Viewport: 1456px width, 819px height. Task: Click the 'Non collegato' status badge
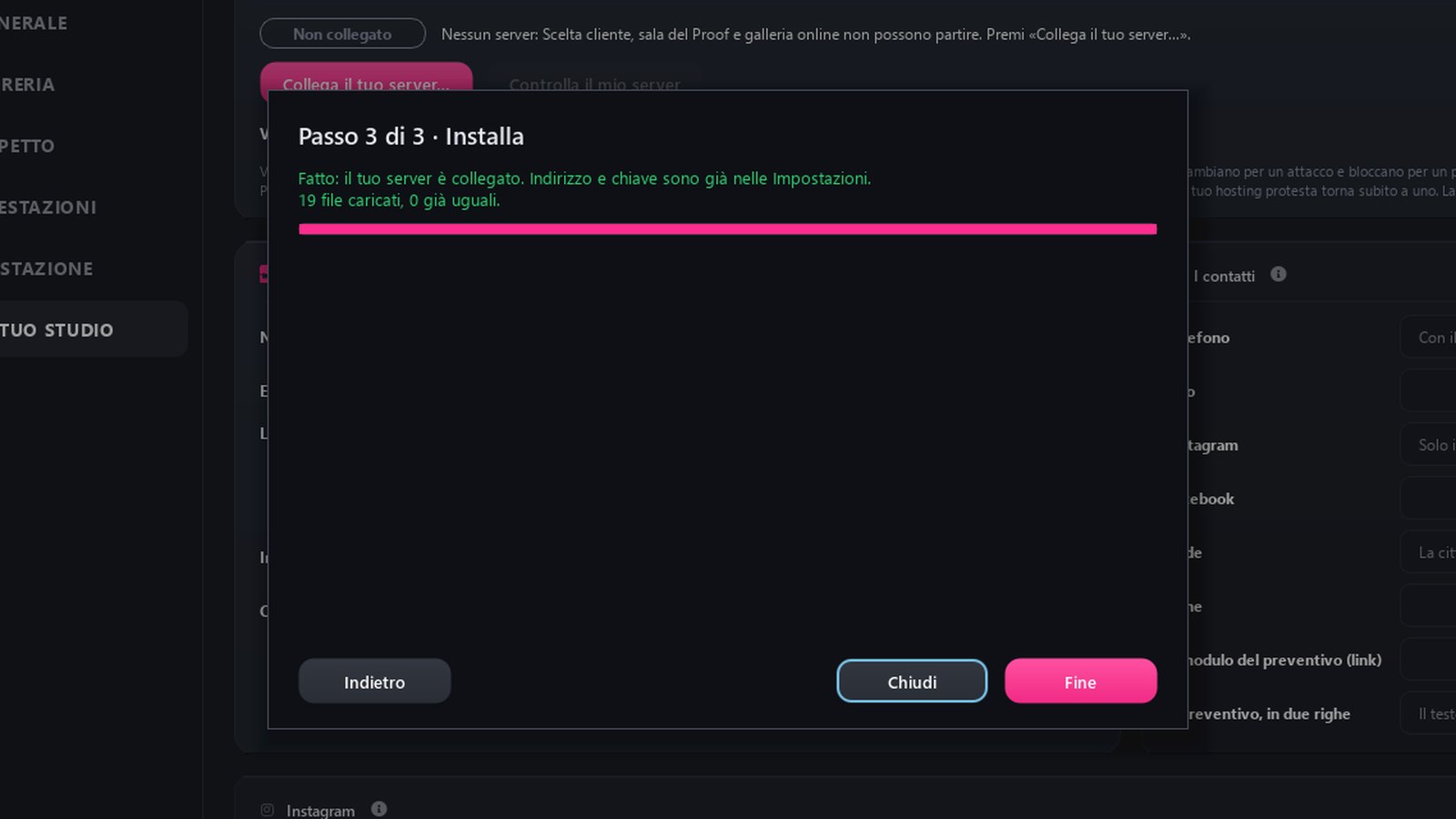coord(342,34)
